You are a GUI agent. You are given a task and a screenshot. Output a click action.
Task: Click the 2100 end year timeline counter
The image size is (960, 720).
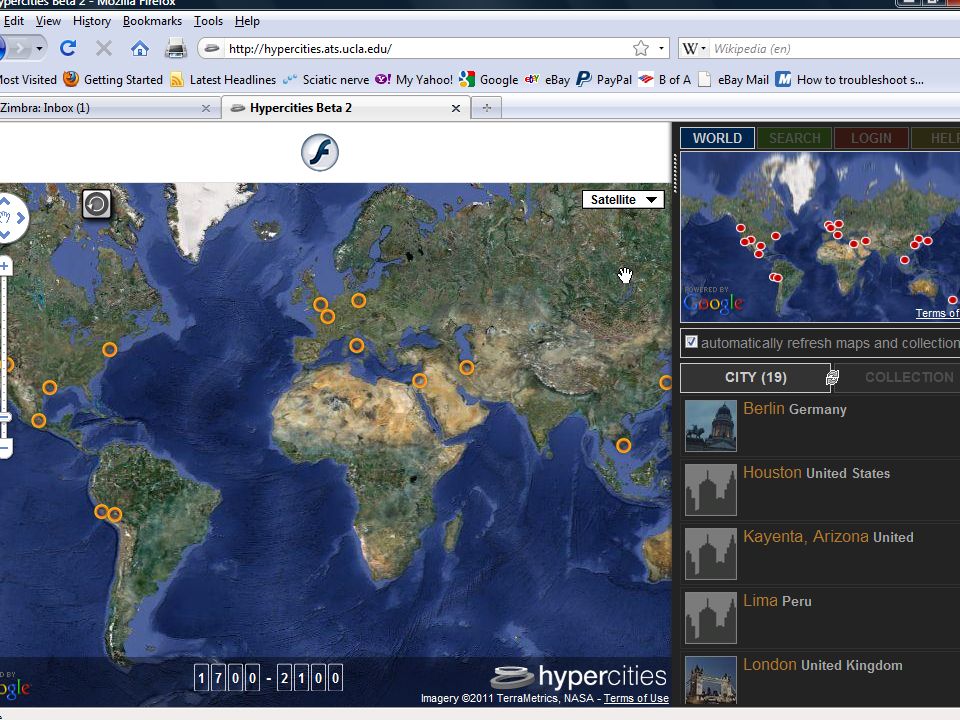click(310, 678)
